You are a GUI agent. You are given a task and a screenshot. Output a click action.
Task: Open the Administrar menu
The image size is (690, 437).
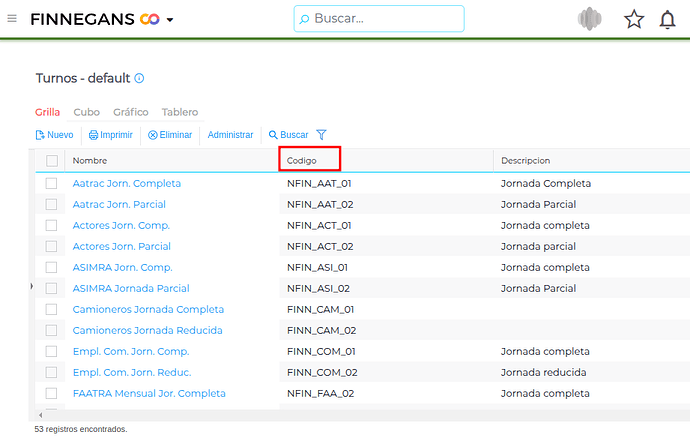pos(230,135)
